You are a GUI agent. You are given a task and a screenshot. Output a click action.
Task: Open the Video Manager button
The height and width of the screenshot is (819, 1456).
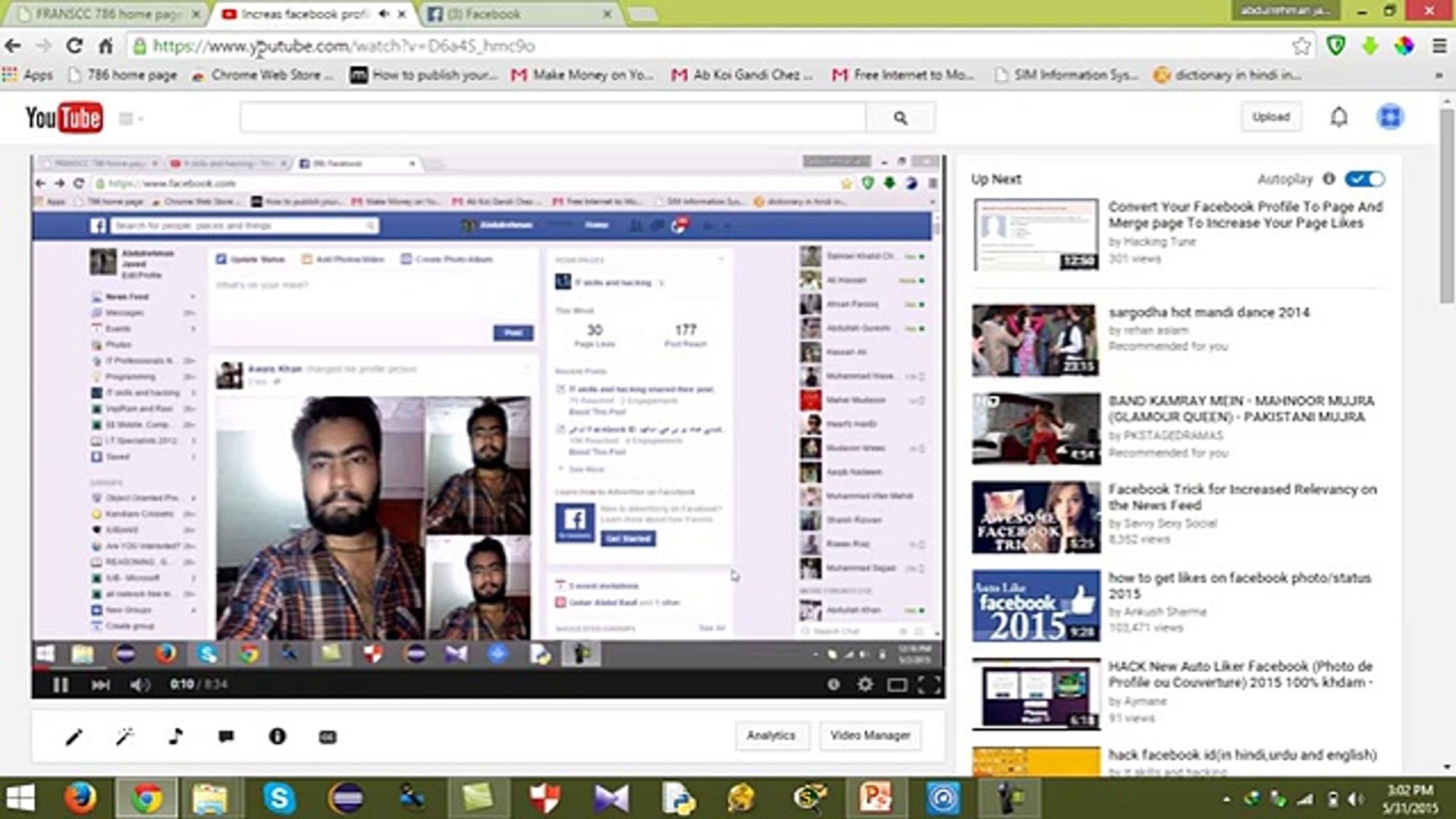[870, 736]
